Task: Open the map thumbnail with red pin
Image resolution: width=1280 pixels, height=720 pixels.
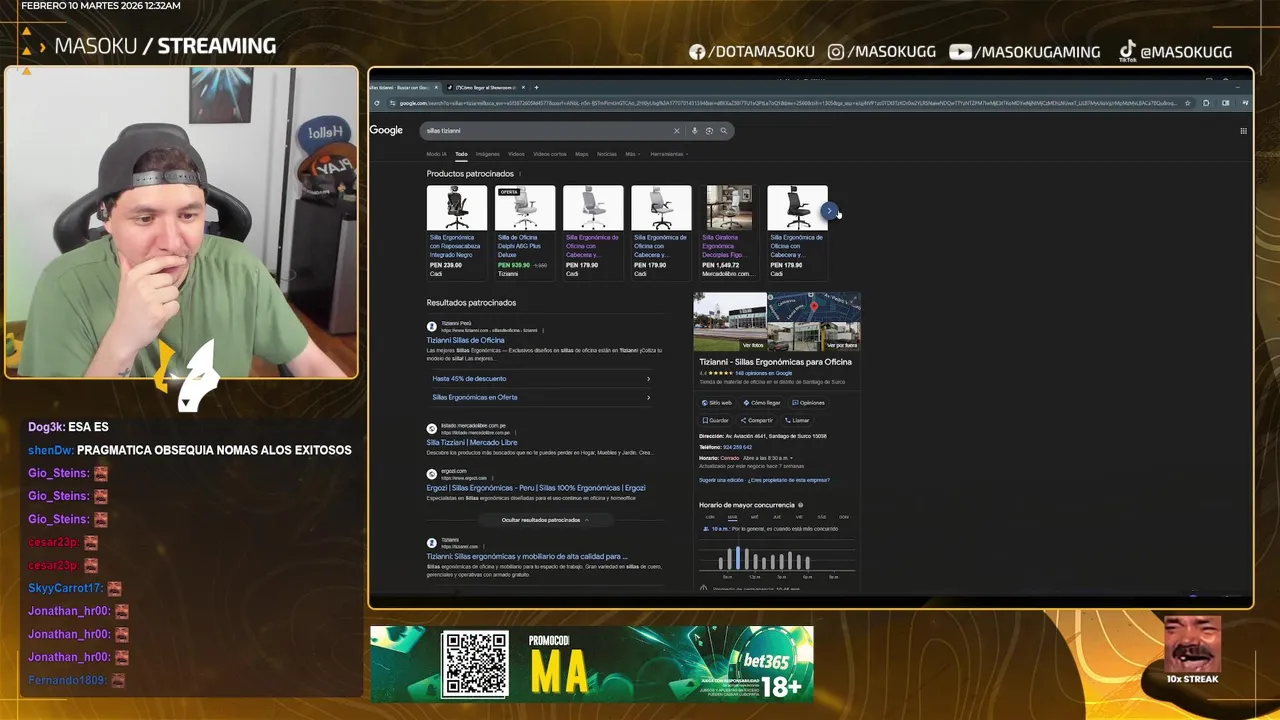Action: click(x=814, y=307)
